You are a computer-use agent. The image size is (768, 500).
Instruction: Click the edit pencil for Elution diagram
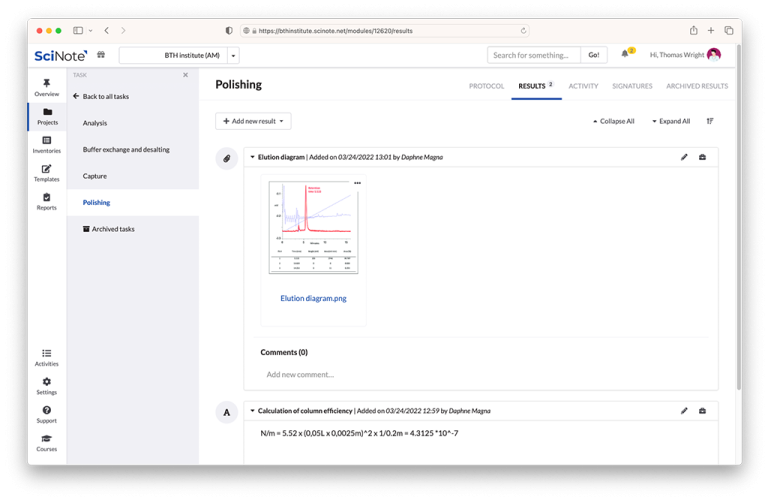tap(684, 157)
